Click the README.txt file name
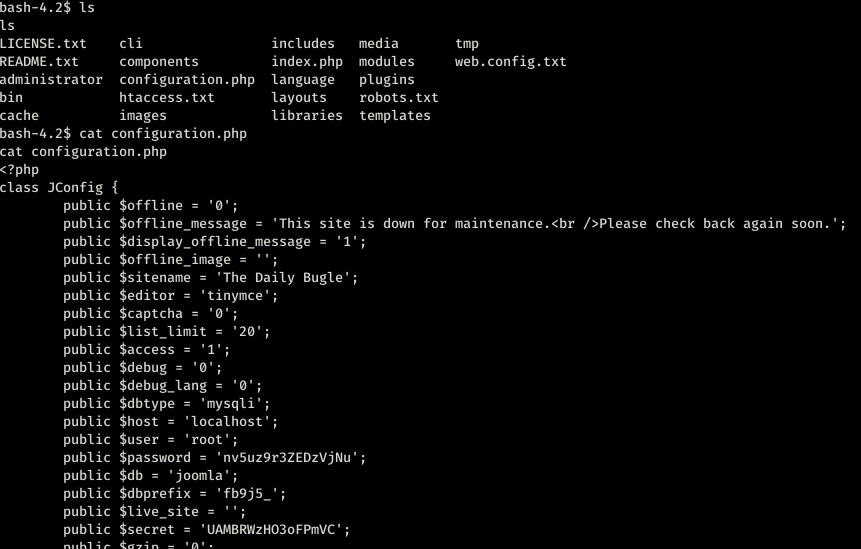The image size is (861, 549). (39, 61)
